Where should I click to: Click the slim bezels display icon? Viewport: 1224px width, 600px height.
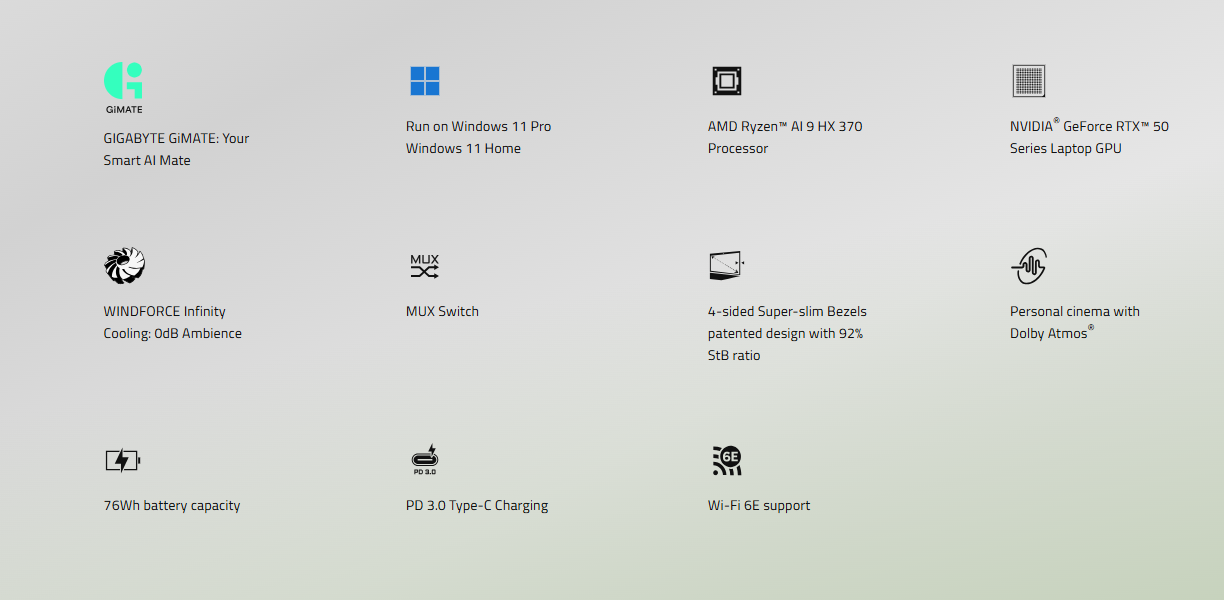726,266
